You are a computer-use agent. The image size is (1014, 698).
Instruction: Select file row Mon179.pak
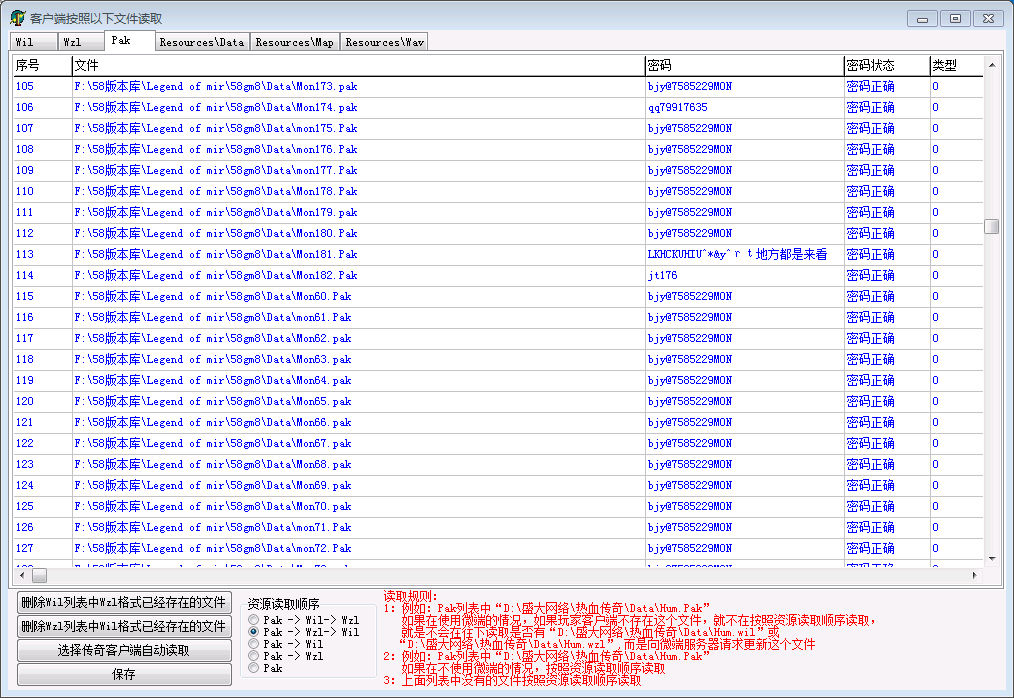[x=498, y=212]
